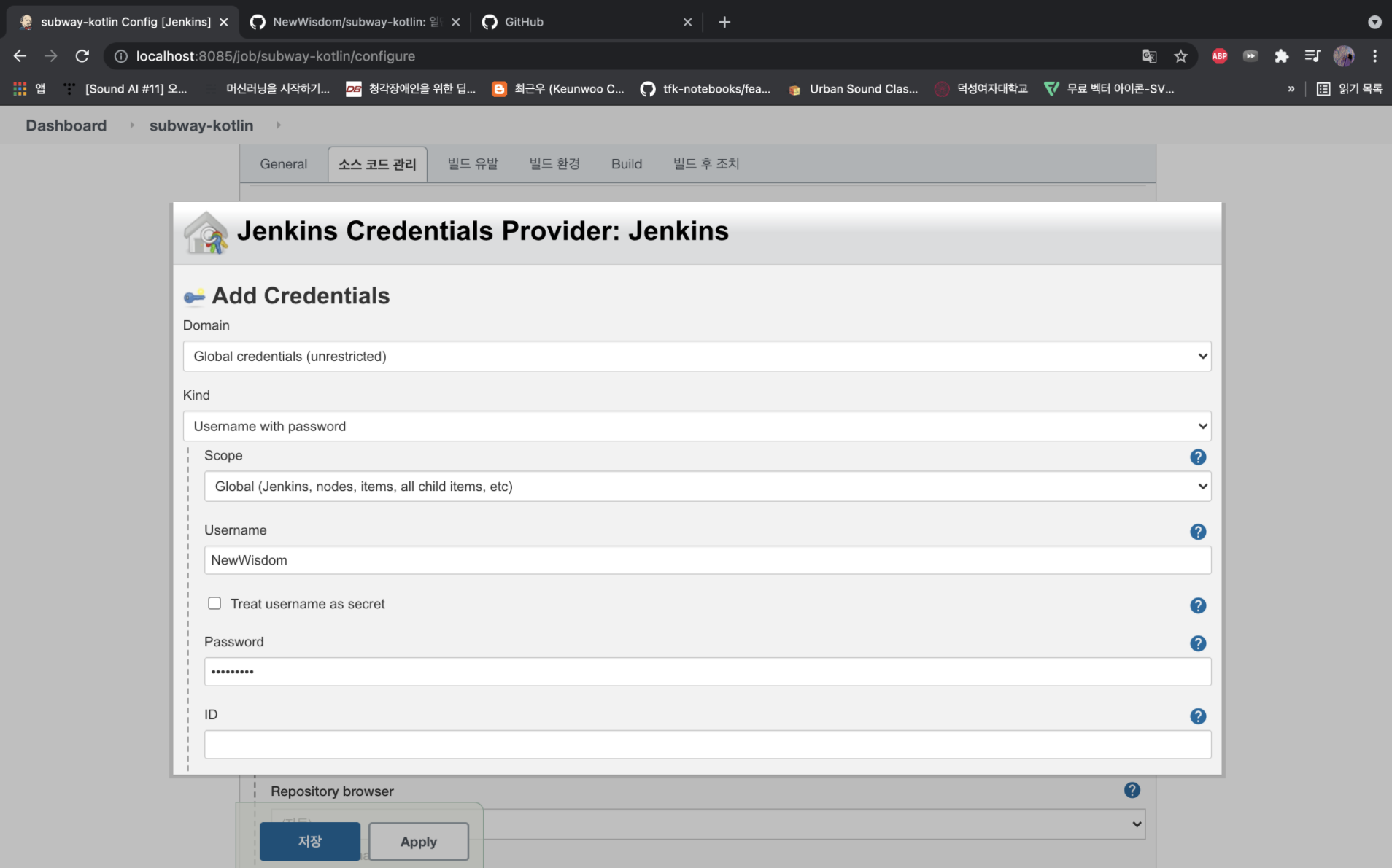Open the Domain dropdown
The width and height of the screenshot is (1392, 868).
pos(697,356)
